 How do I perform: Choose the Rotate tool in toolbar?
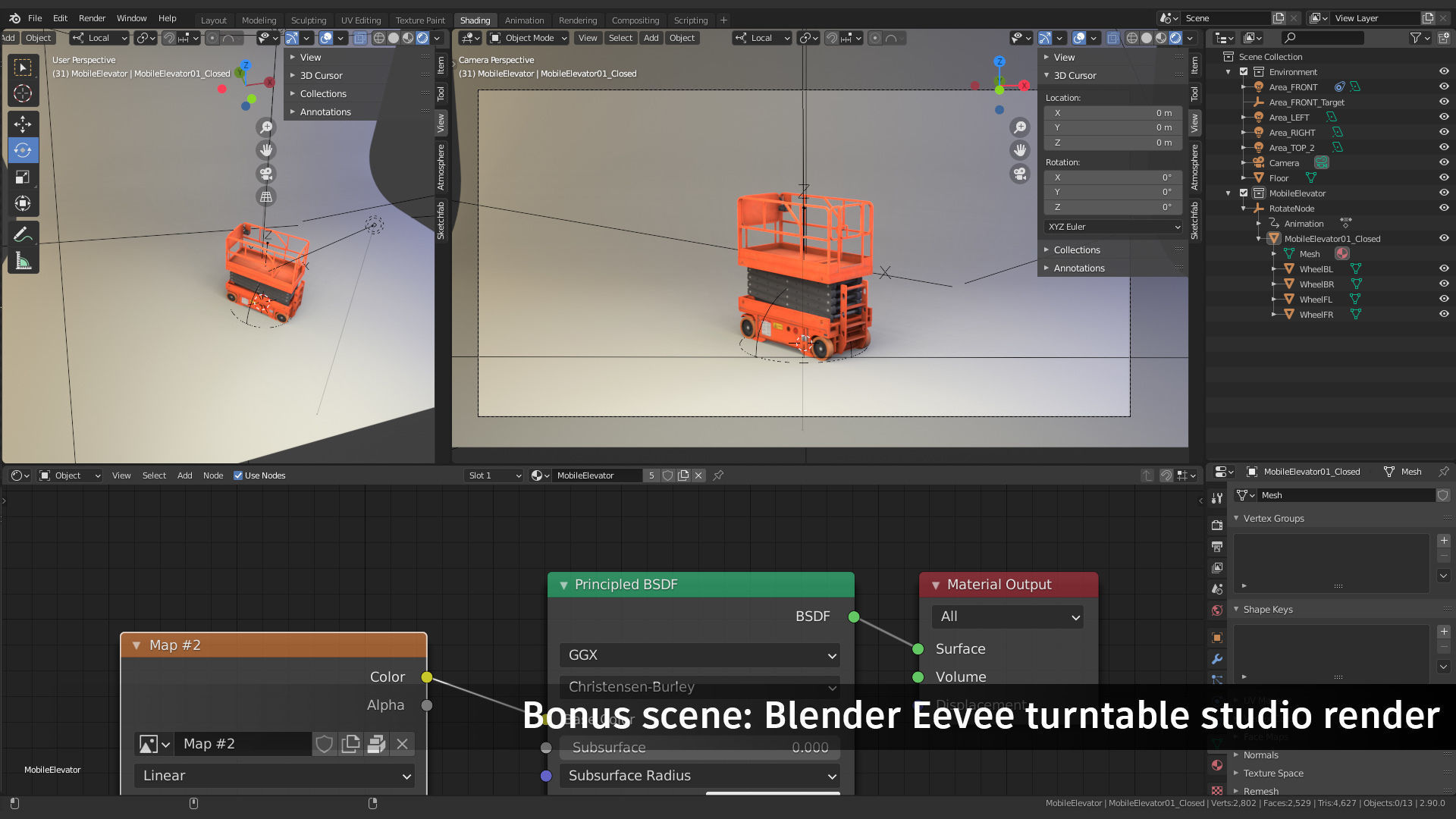pyautogui.click(x=23, y=150)
